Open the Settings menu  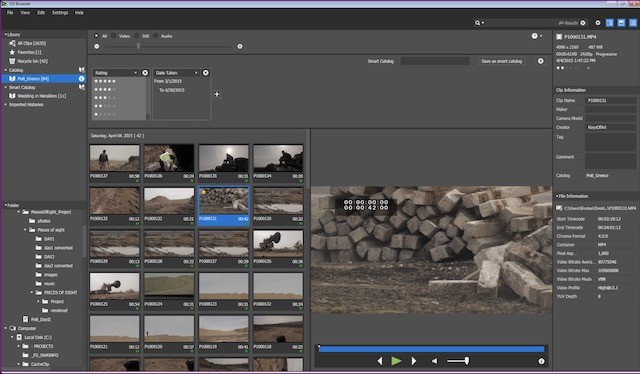point(60,13)
